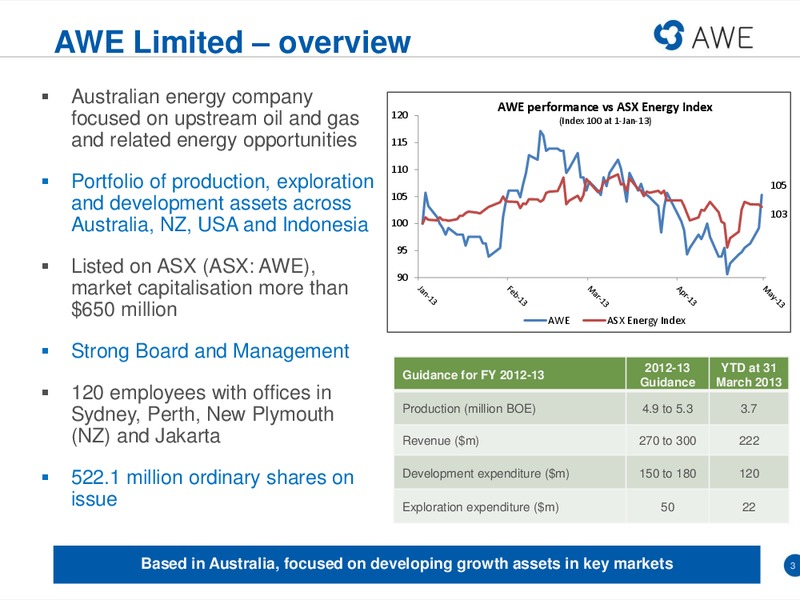This screenshot has width=800, height=600.
Task: Select bullet 'Strong Board and Management'
Action: [210, 351]
